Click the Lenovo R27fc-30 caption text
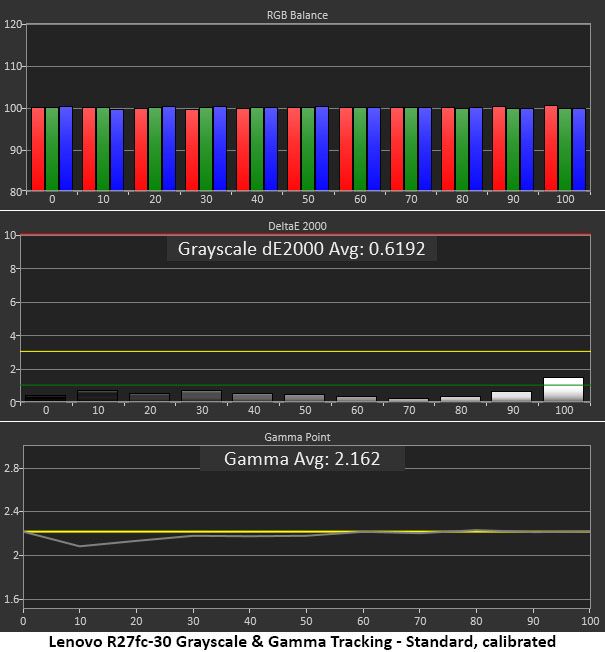Screen dimensions: 605x652 click(302, 642)
